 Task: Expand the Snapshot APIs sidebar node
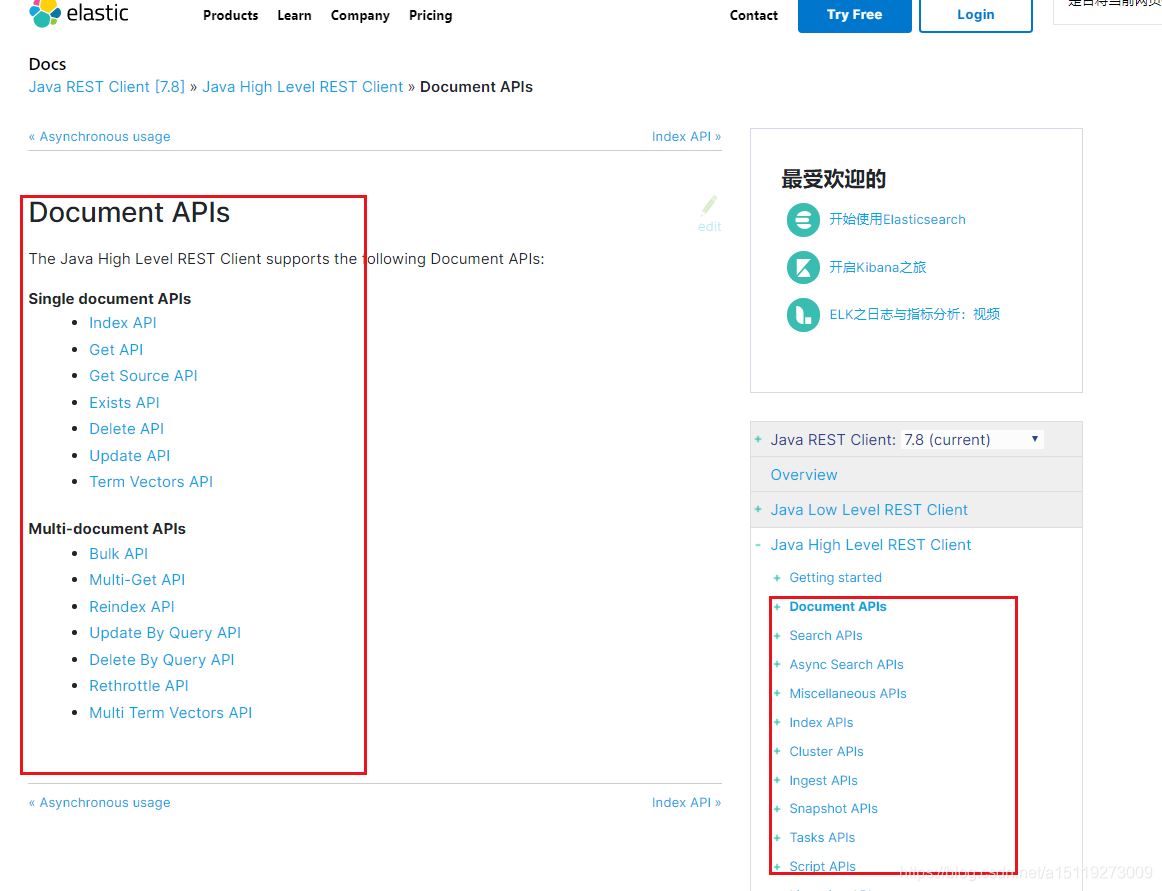pyautogui.click(x=777, y=809)
